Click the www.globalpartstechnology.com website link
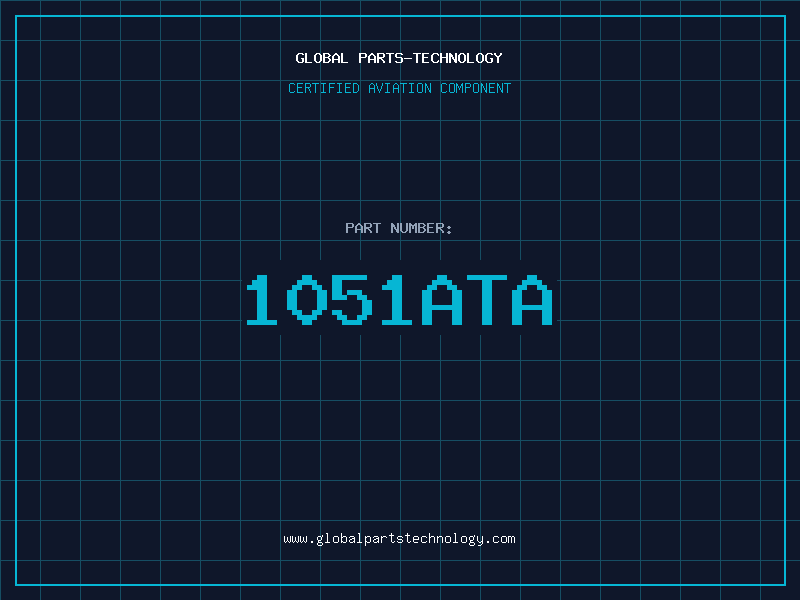 tap(399, 539)
